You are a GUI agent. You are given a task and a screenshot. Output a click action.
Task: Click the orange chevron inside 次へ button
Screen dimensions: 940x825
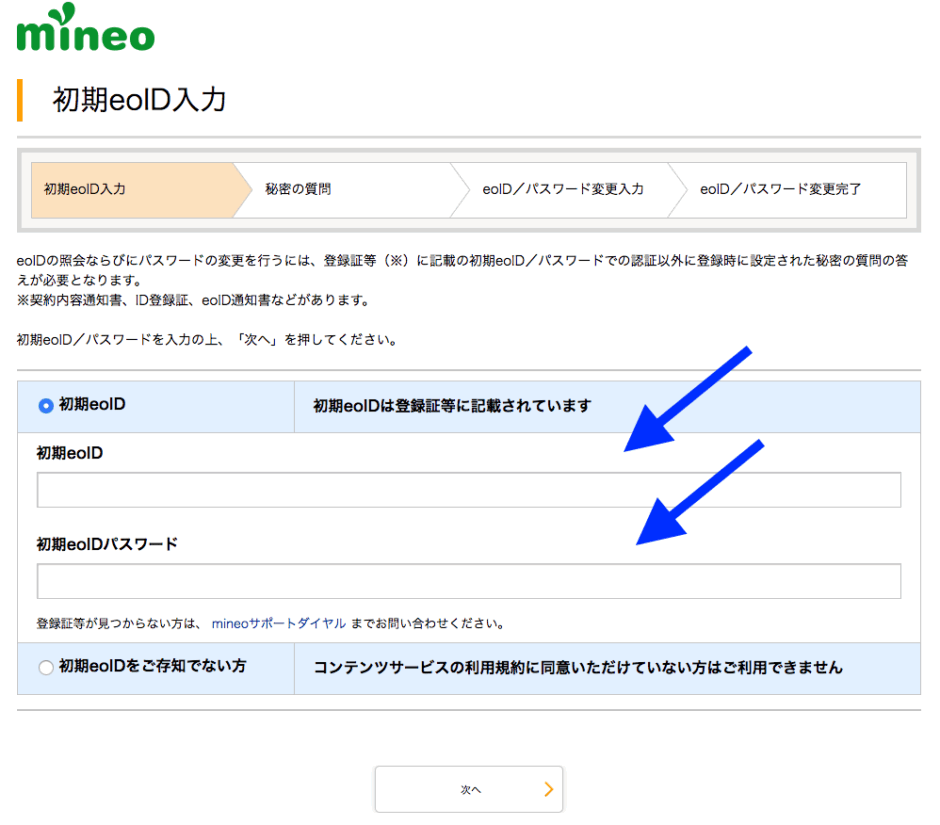[548, 789]
